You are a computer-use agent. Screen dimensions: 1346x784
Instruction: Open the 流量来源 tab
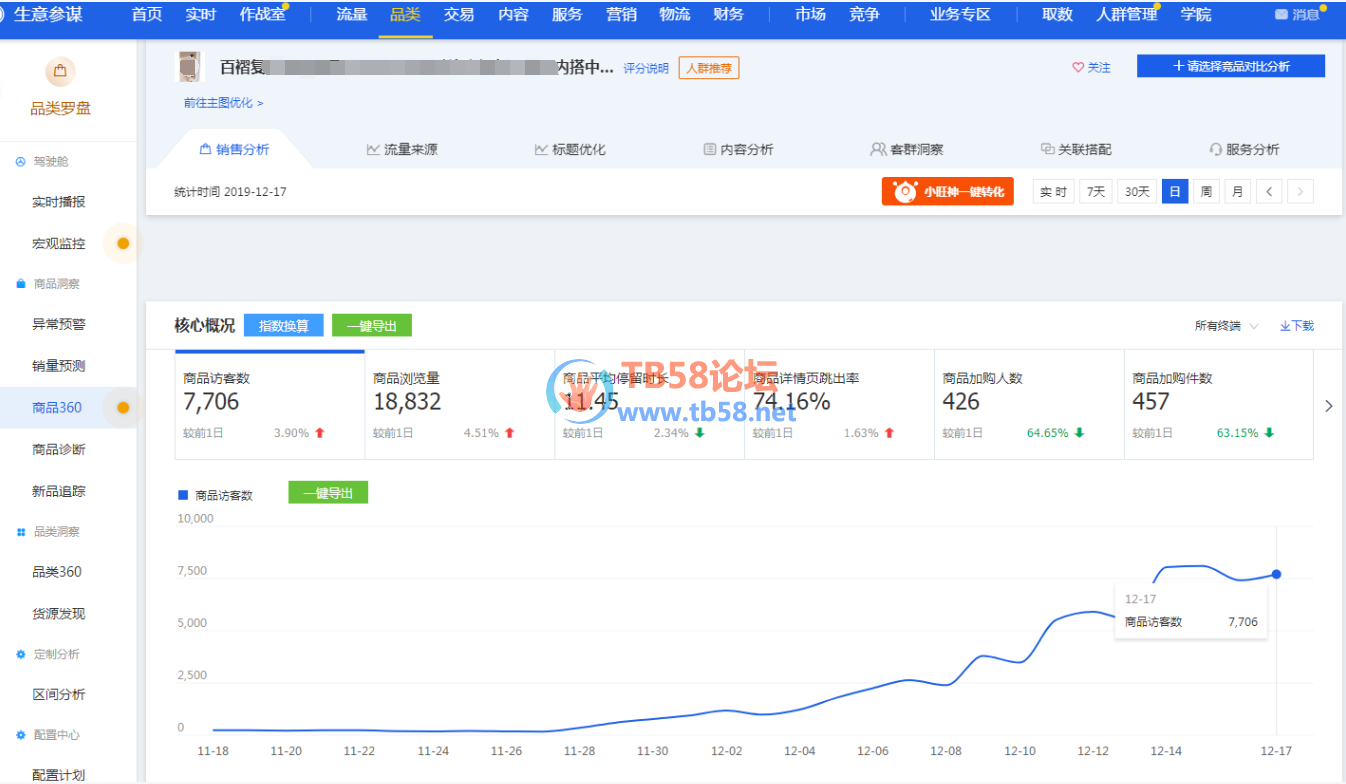(x=402, y=150)
